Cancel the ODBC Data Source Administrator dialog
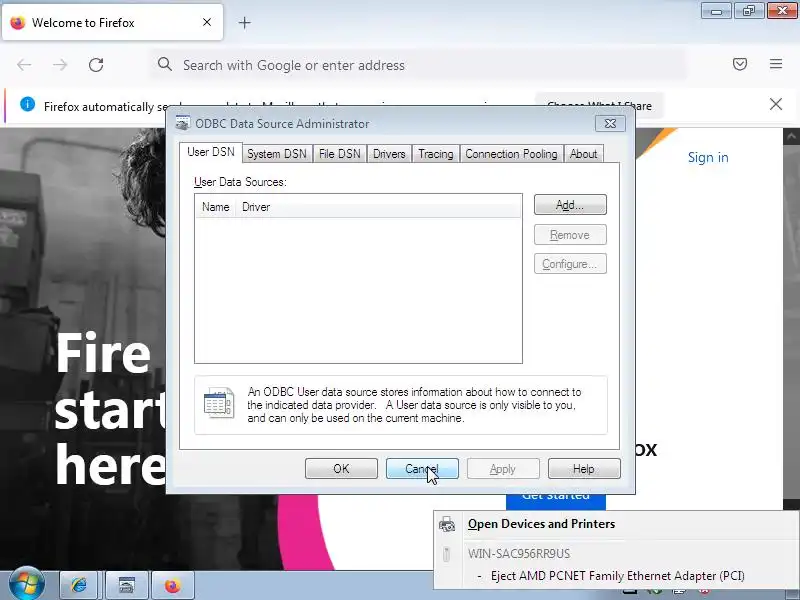Viewport: 800px width, 600px height. click(x=422, y=469)
